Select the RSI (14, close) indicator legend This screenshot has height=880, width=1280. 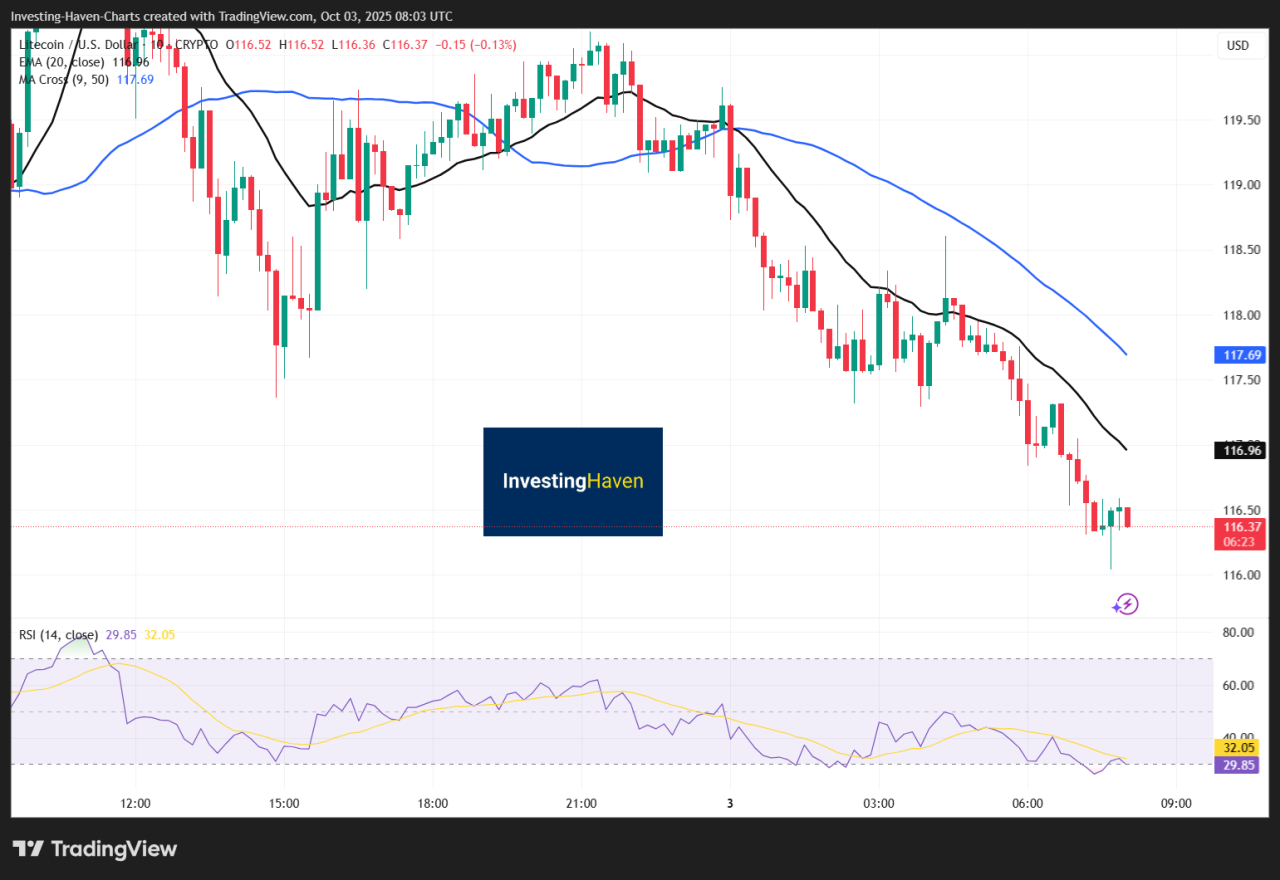(58, 634)
